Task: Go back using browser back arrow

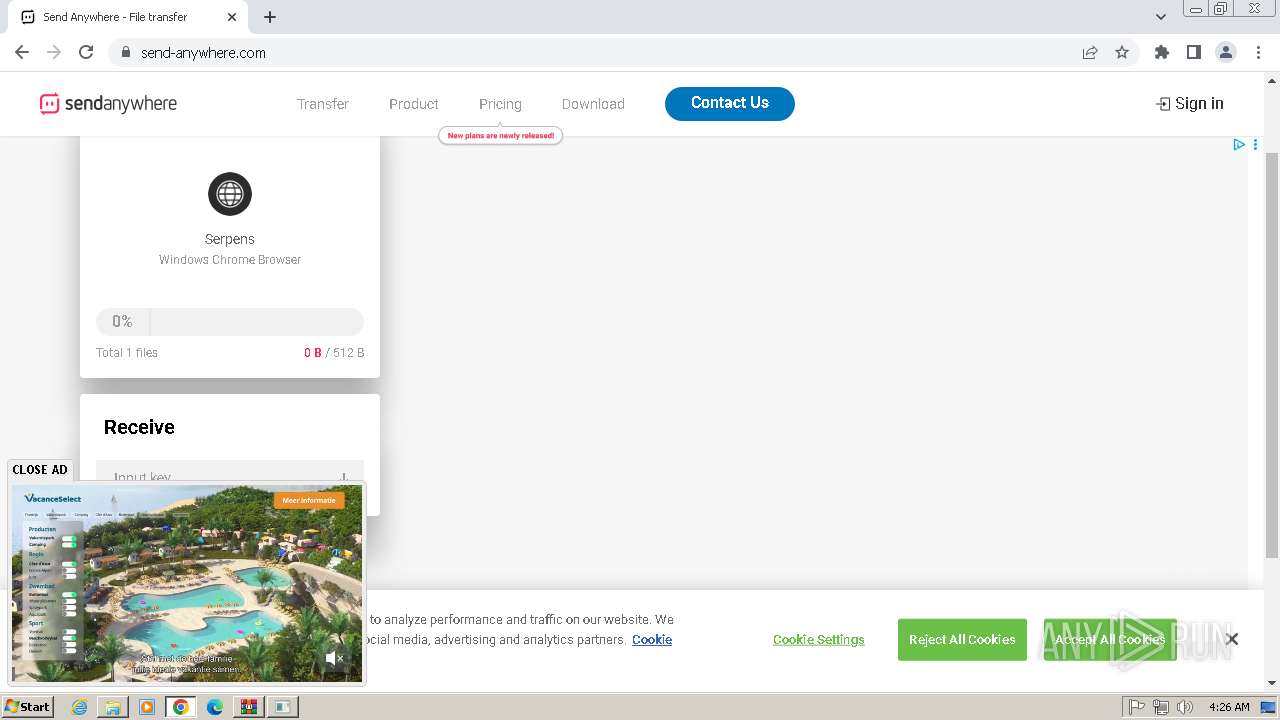Action: click(22, 52)
